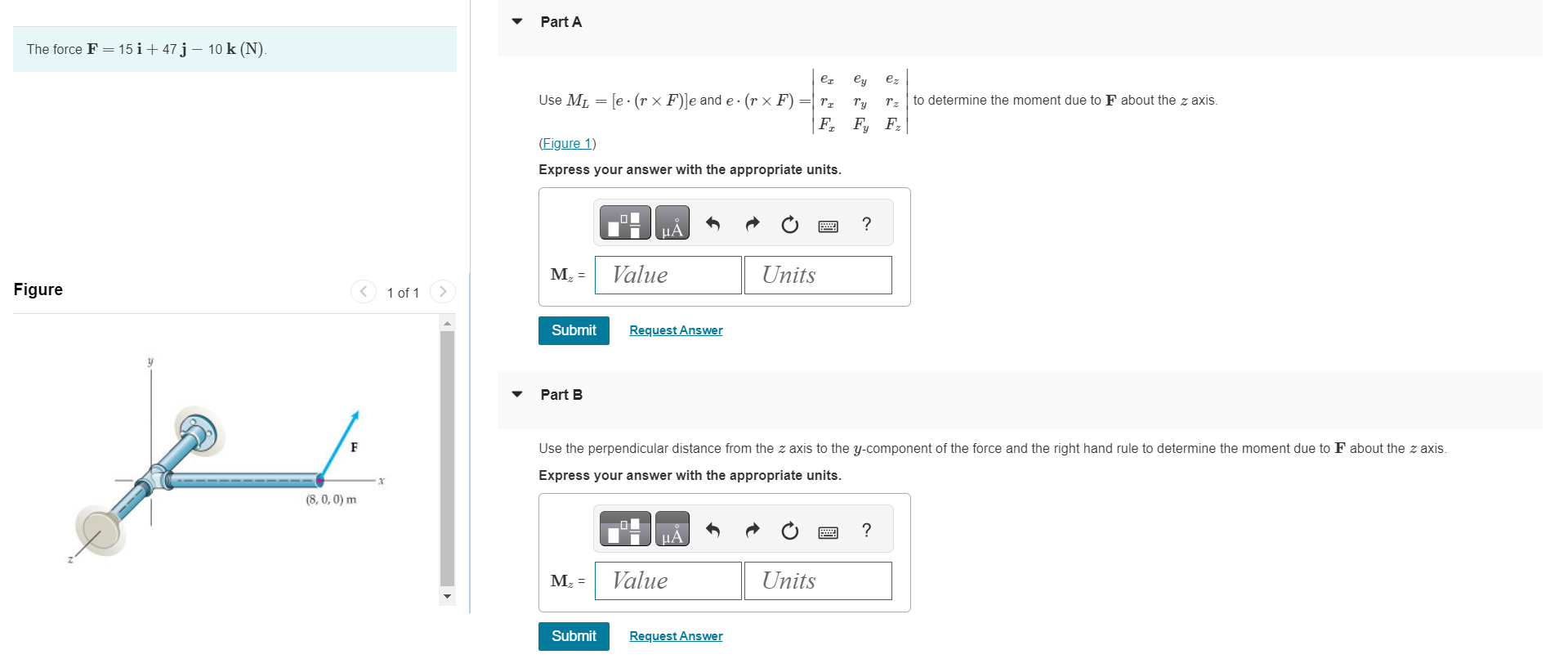1568x668 pixels.
Task: Submit the answer for Part A
Action: [x=573, y=330]
